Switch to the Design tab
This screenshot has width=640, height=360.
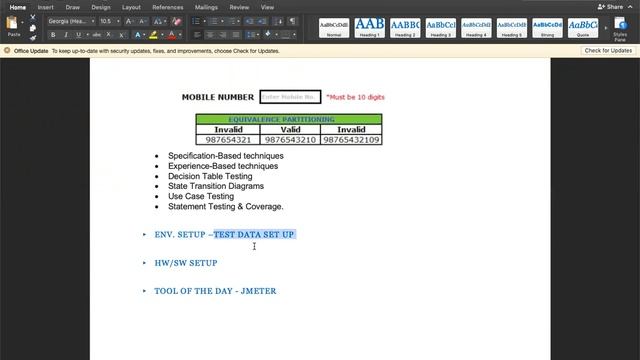point(101,7)
